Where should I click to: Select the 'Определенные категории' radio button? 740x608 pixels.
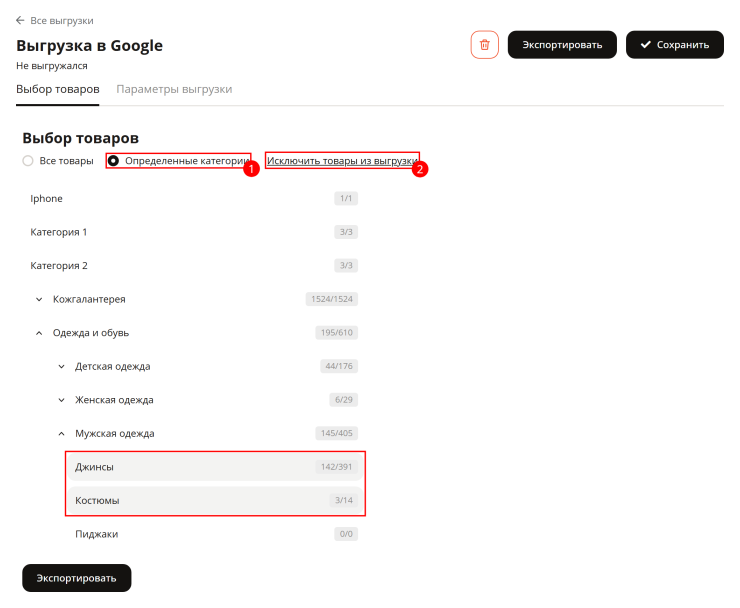point(113,161)
